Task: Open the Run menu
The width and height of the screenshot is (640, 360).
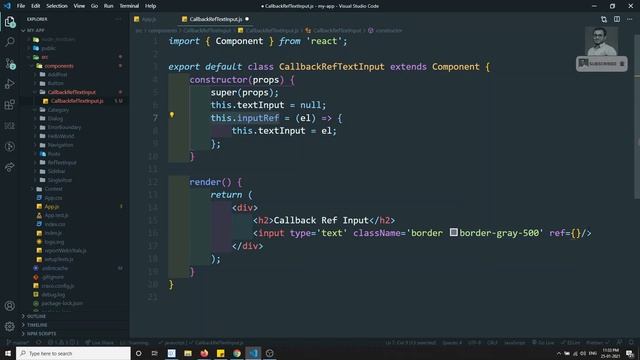Action: [x=108, y=6]
